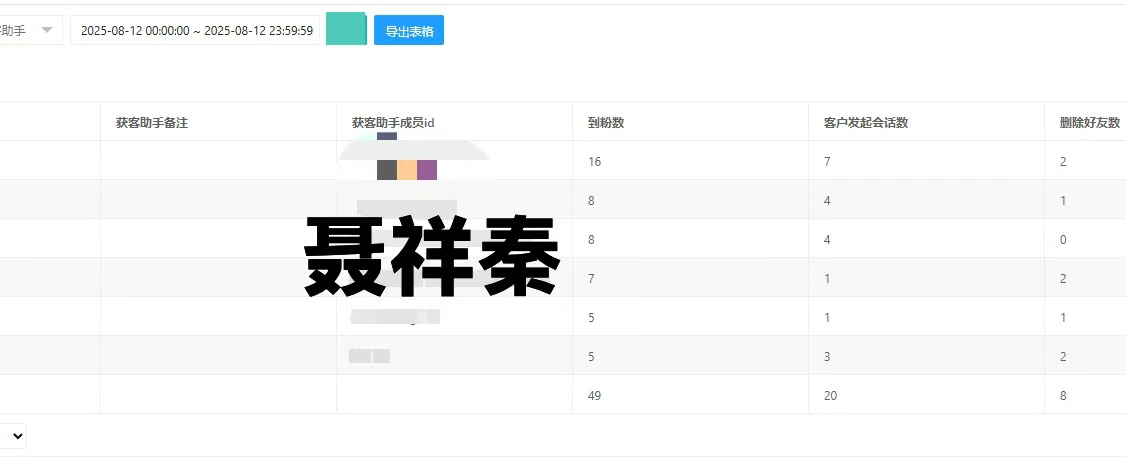Click the total 到粉数 cell showing 49

click(x=690, y=395)
